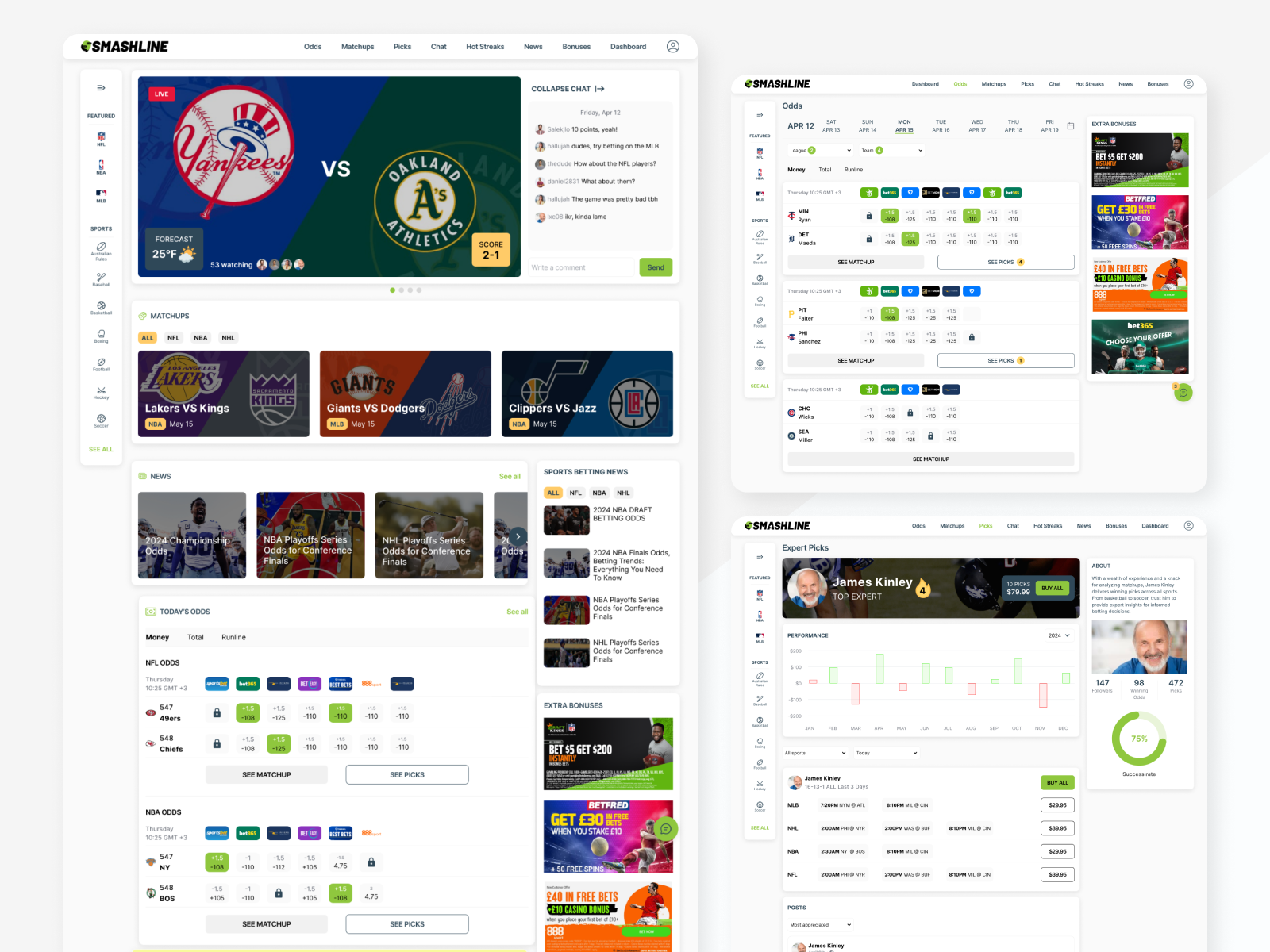The height and width of the screenshot is (952, 1270).
Task: Click profile icon in Odds window header
Action: [1188, 84]
